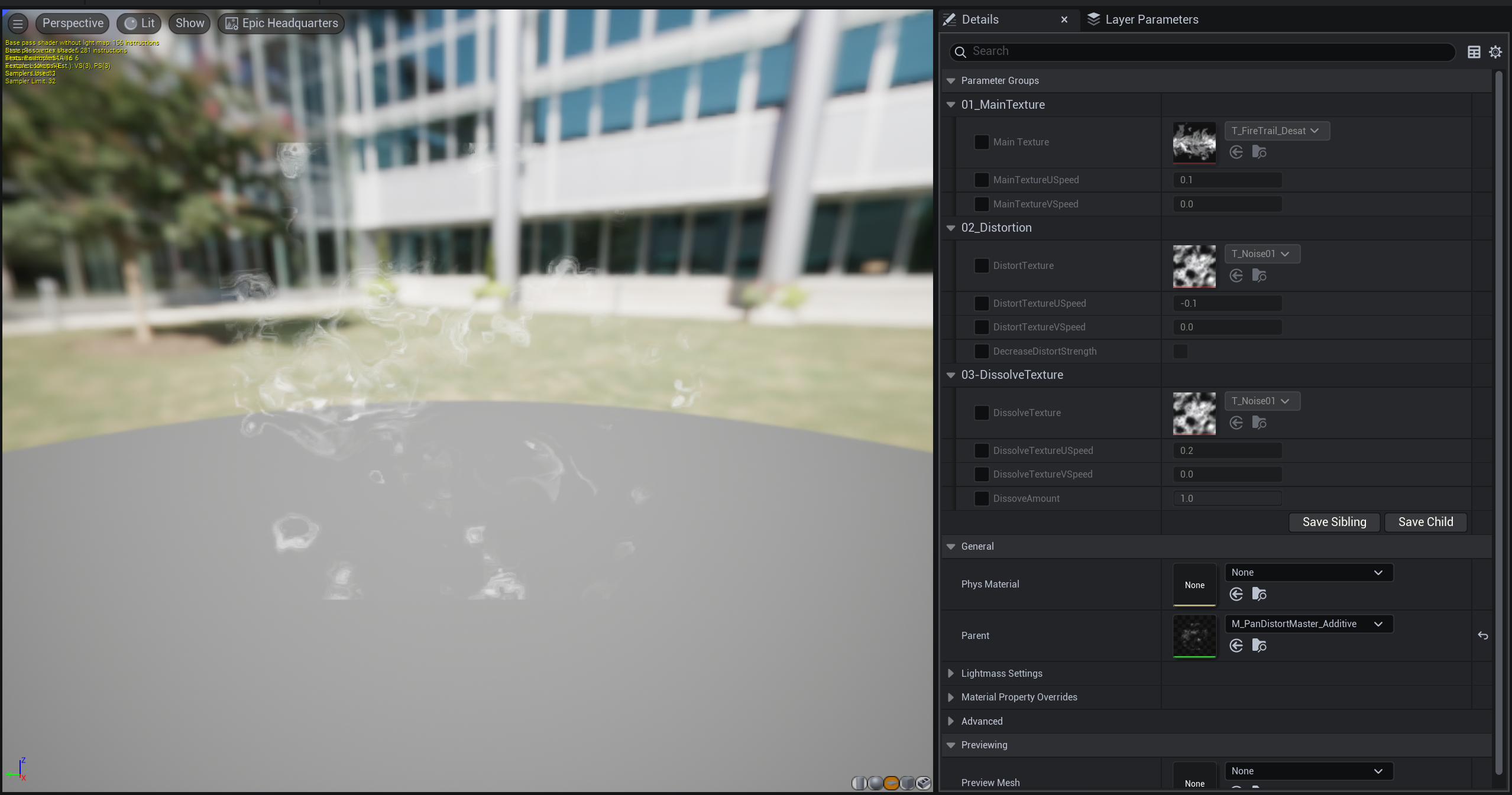The width and height of the screenshot is (1512, 795).
Task: Browse to Main Texture in Content Browser
Action: click(x=1259, y=152)
